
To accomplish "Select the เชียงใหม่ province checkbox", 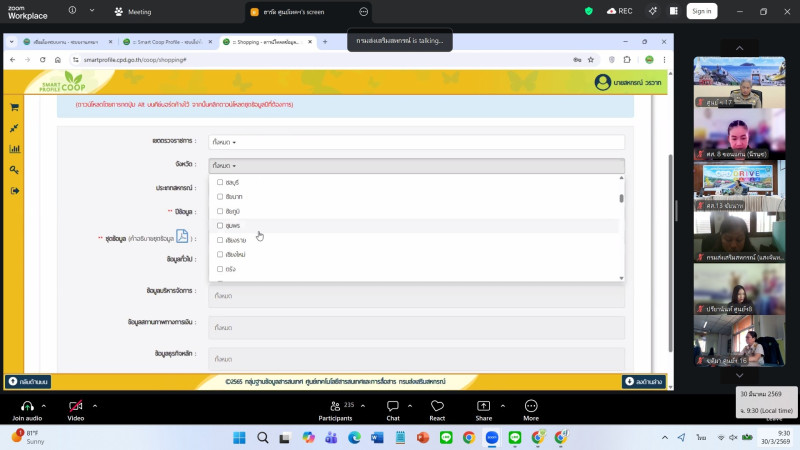I will [x=220, y=255].
